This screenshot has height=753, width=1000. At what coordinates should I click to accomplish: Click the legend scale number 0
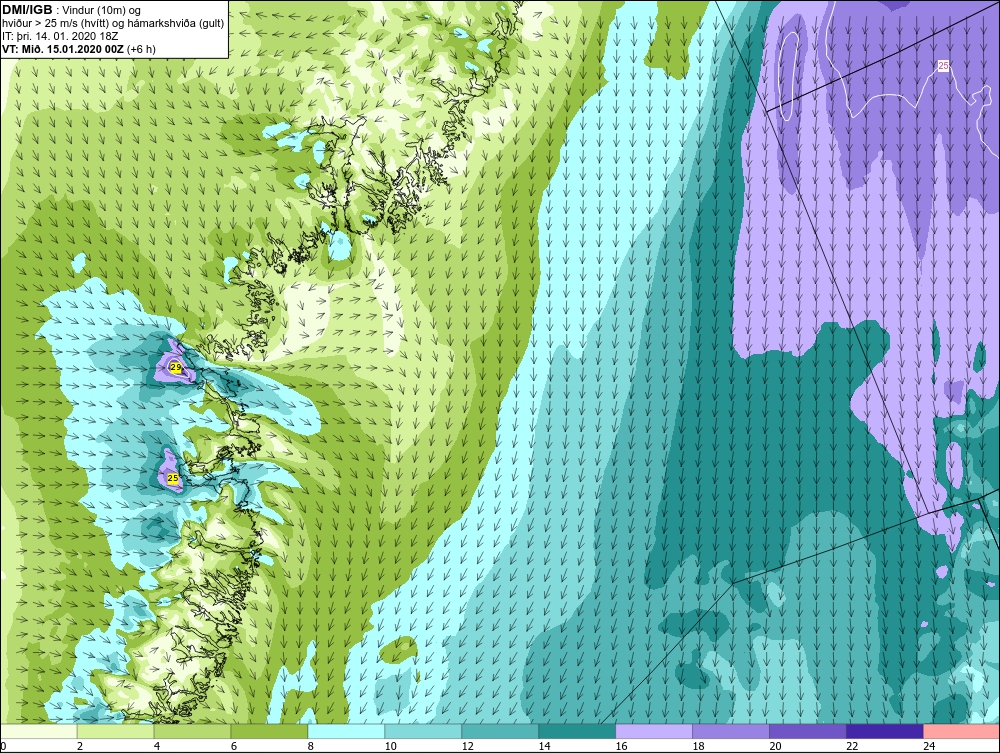point(3,746)
